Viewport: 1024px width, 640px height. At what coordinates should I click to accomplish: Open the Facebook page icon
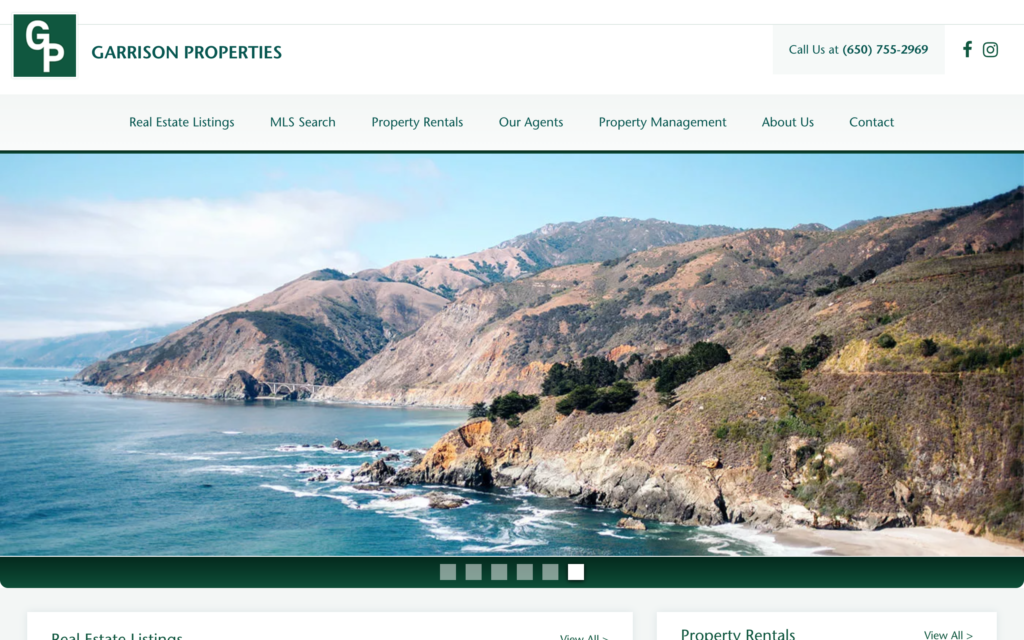967,50
